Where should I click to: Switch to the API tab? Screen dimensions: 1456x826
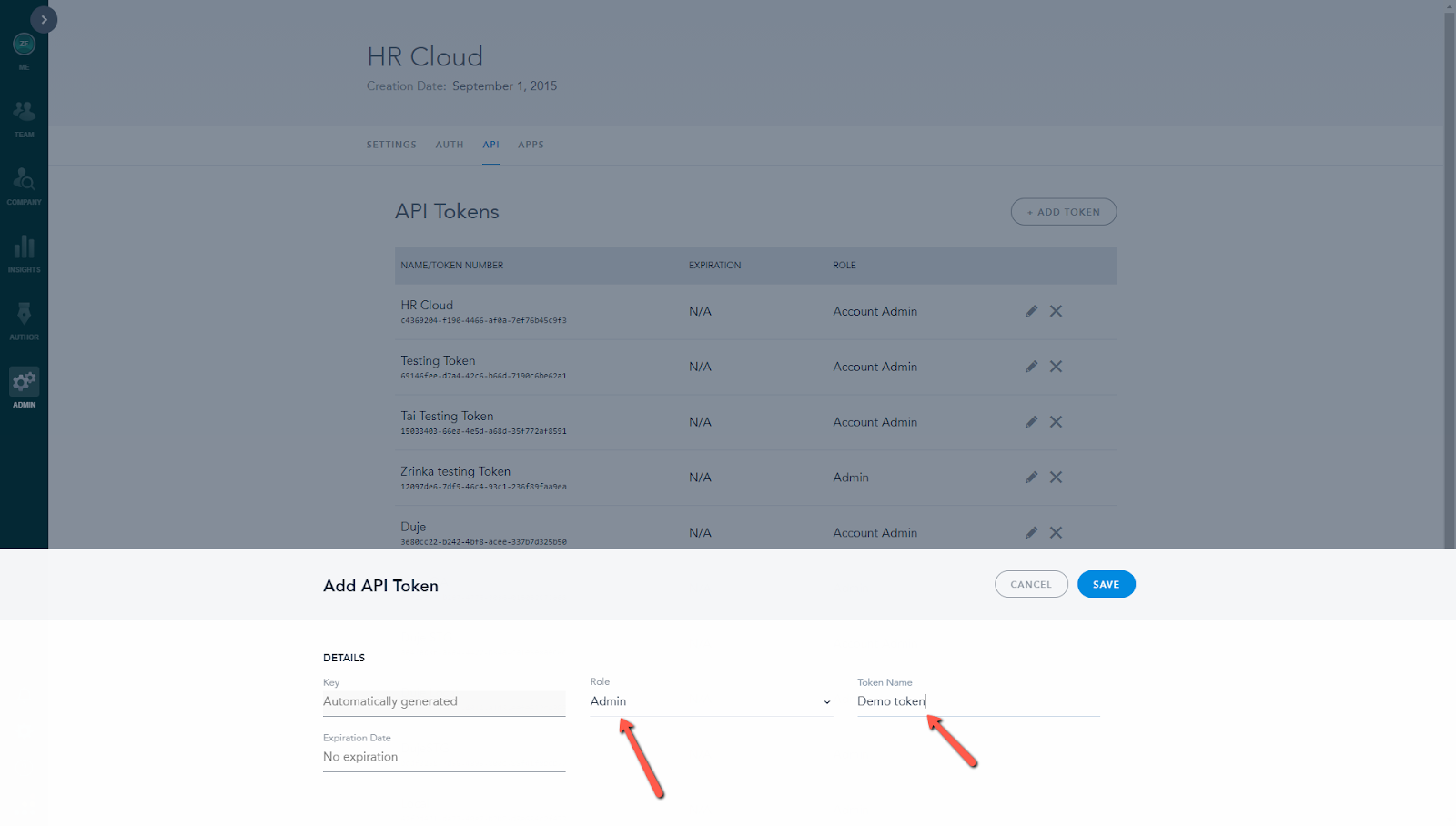pyautogui.click(x=490, y=145)
